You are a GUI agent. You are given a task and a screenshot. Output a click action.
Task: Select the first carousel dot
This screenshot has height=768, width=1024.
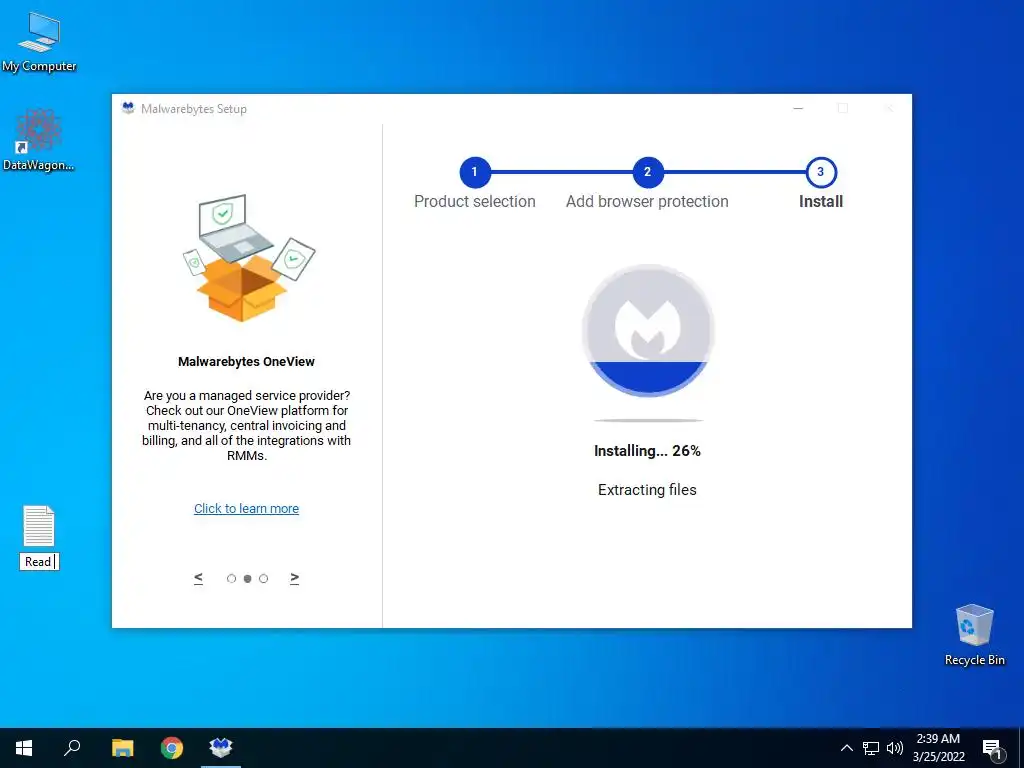(x=231, y=579)
